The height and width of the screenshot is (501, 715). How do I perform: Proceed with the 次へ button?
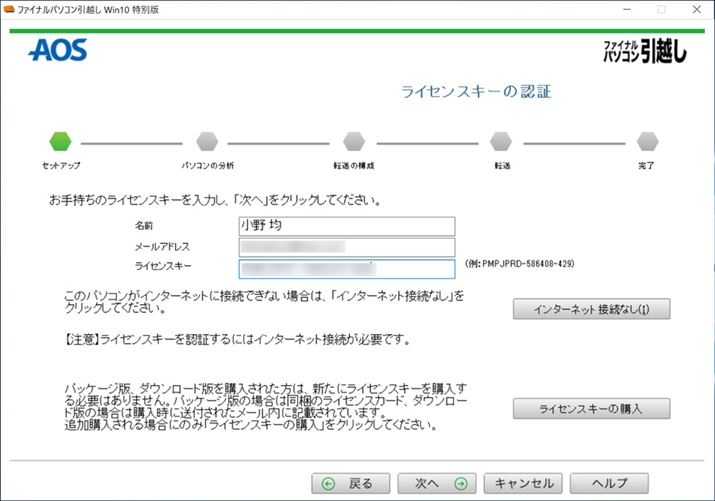[x=436, y=483]
